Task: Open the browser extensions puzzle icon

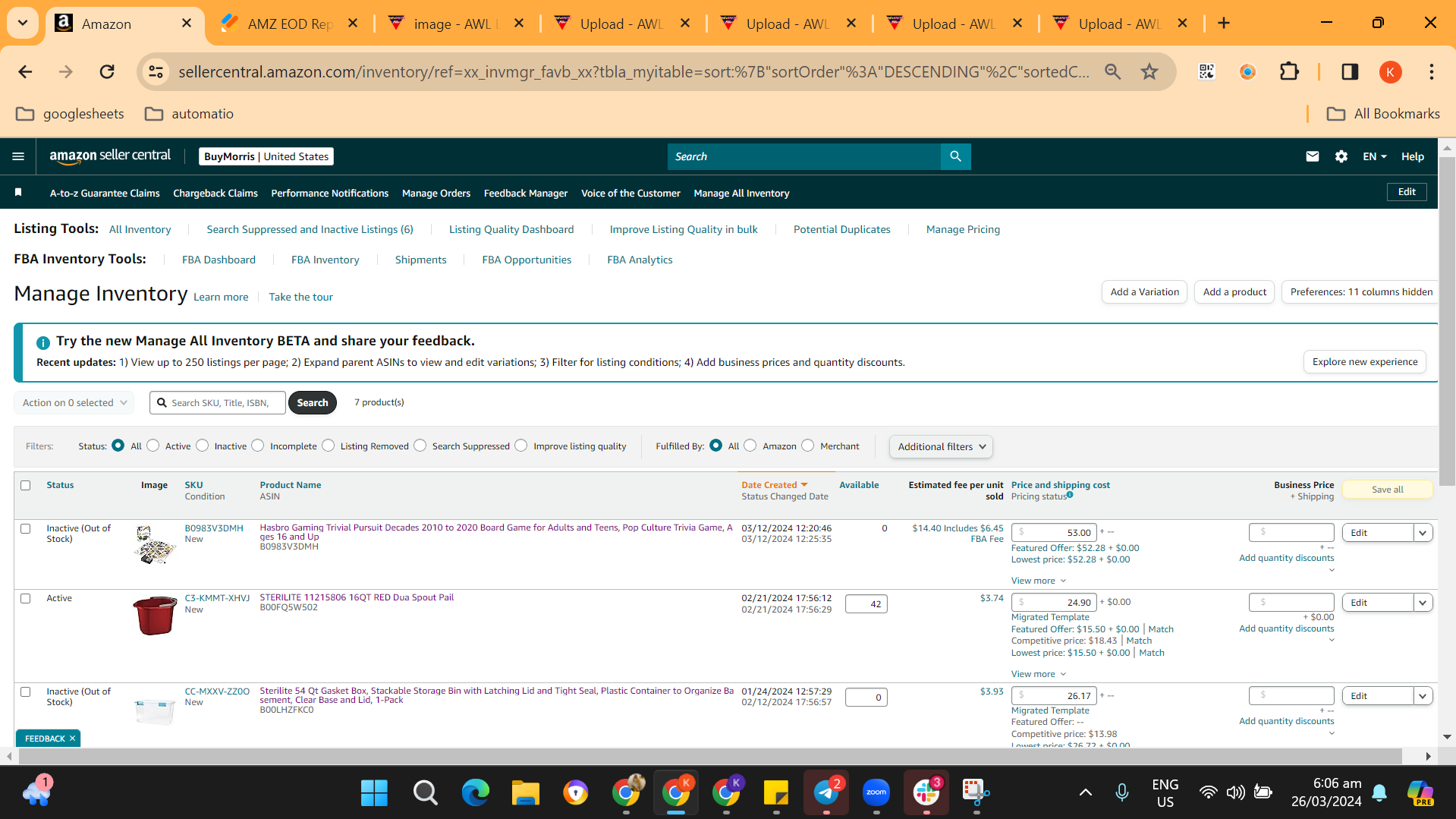Action: pos(1289,72)
